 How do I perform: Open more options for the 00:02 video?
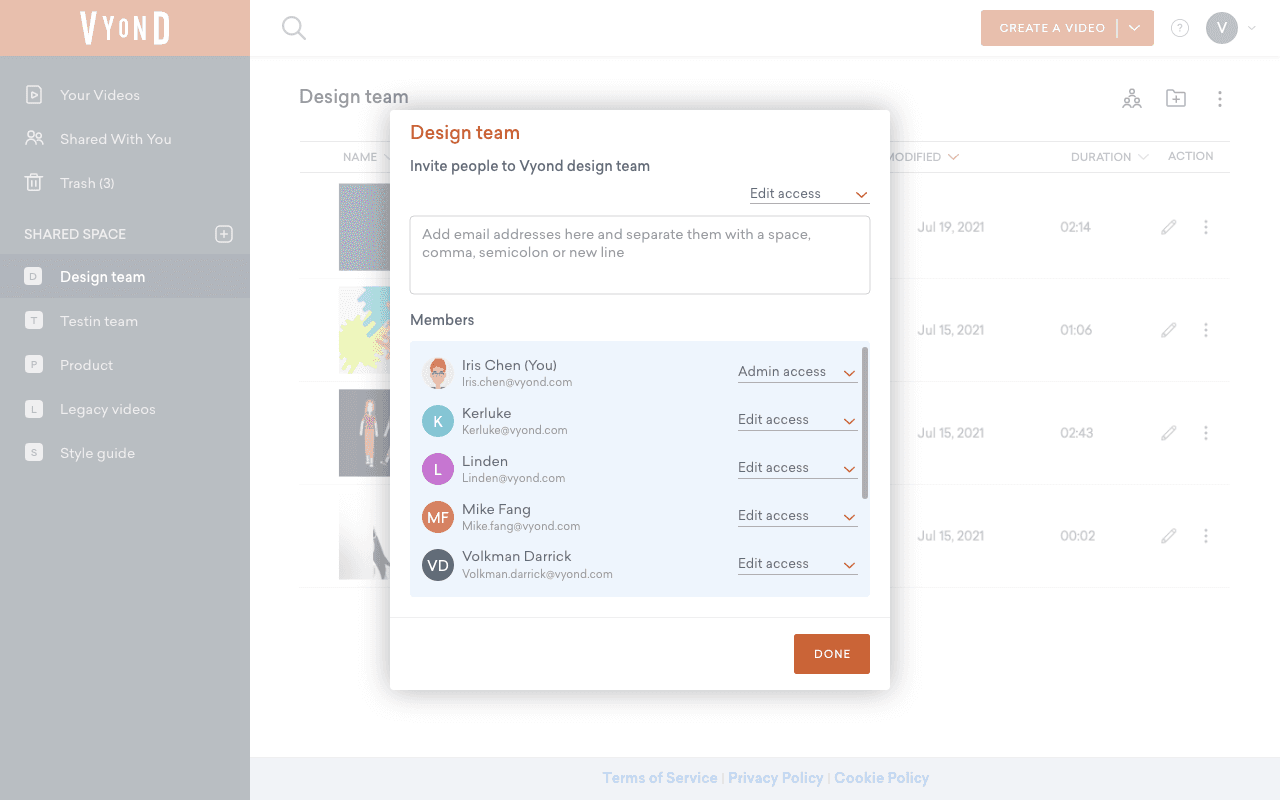[1206, 536]
